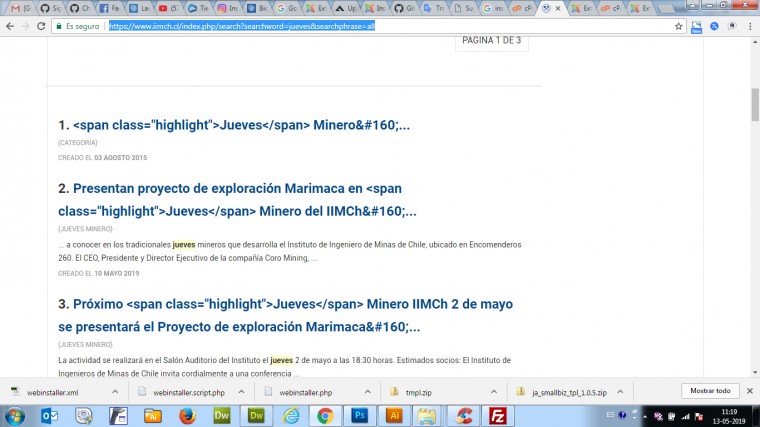This screenshot has width=760, height=427.
Task: Click the text 'CREADO EL 03 AGOSTO 2015'
Action: (102, 158)
